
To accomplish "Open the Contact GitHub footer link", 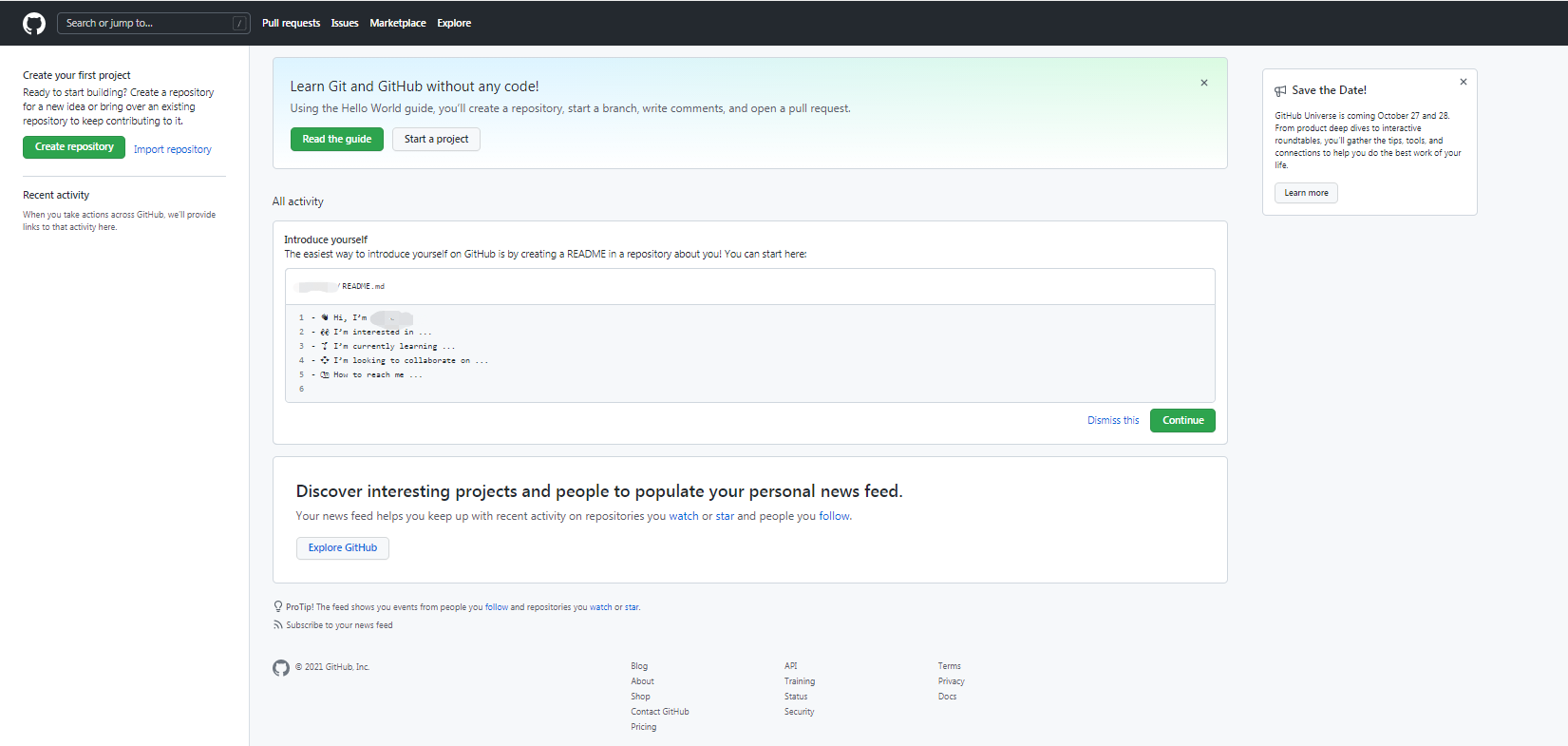I will point(660,712).
